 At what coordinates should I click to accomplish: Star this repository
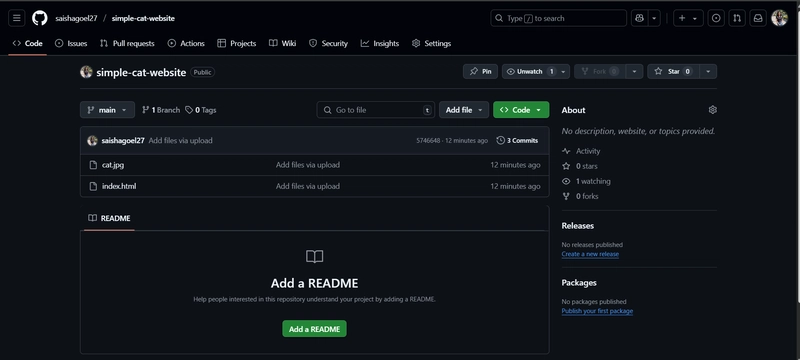[673, 71]
